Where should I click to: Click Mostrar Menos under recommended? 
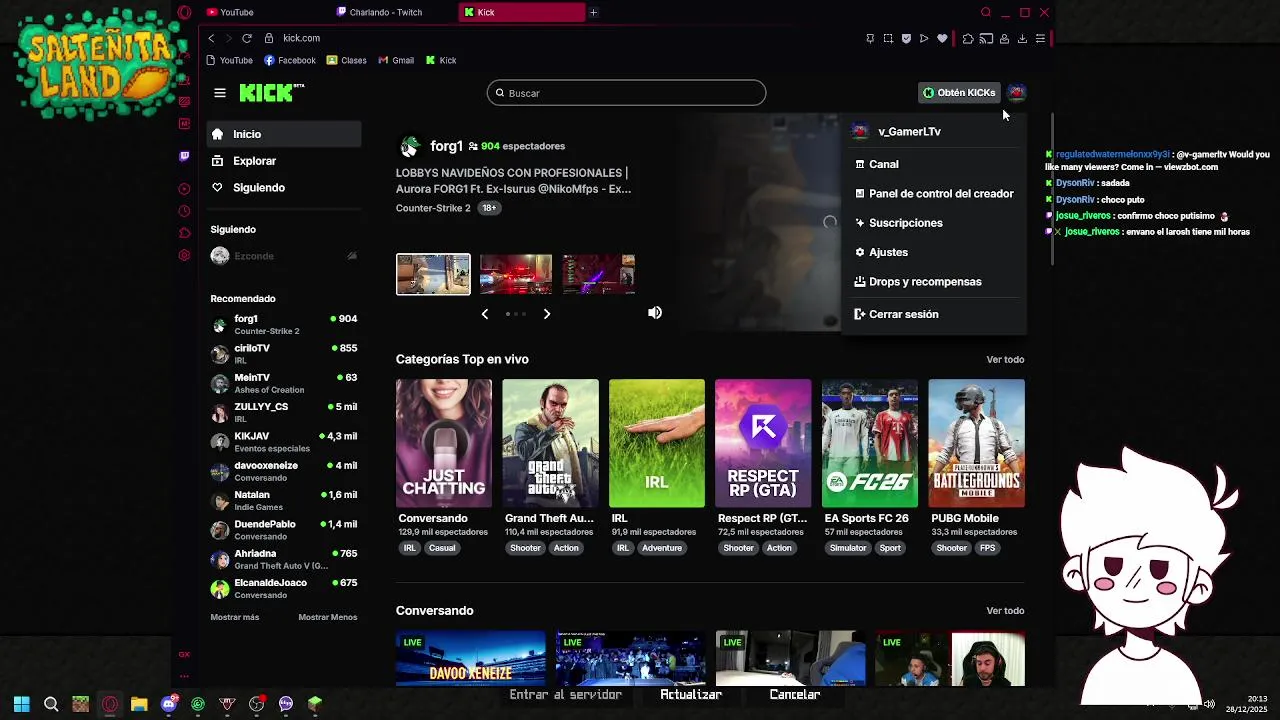[x=327, y=617]
